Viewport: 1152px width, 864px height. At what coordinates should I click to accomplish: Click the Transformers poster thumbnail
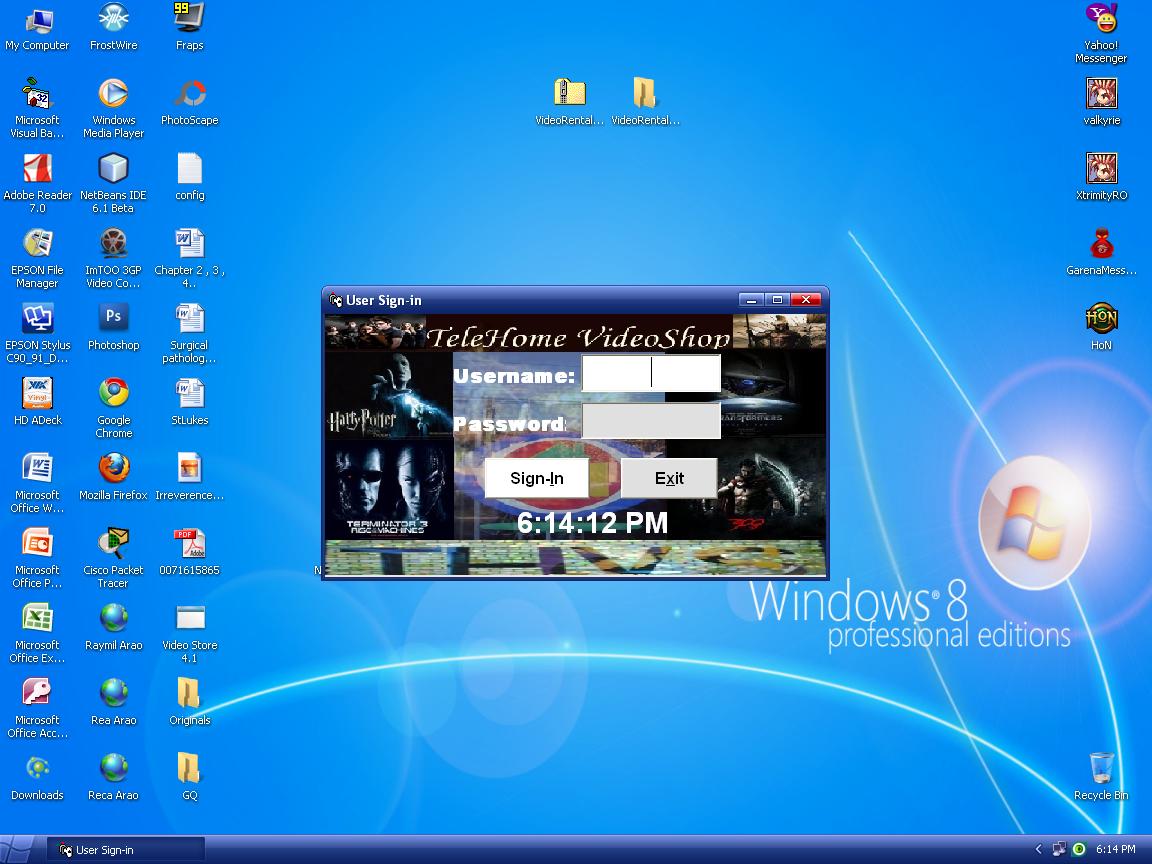[x=773, y=394]
